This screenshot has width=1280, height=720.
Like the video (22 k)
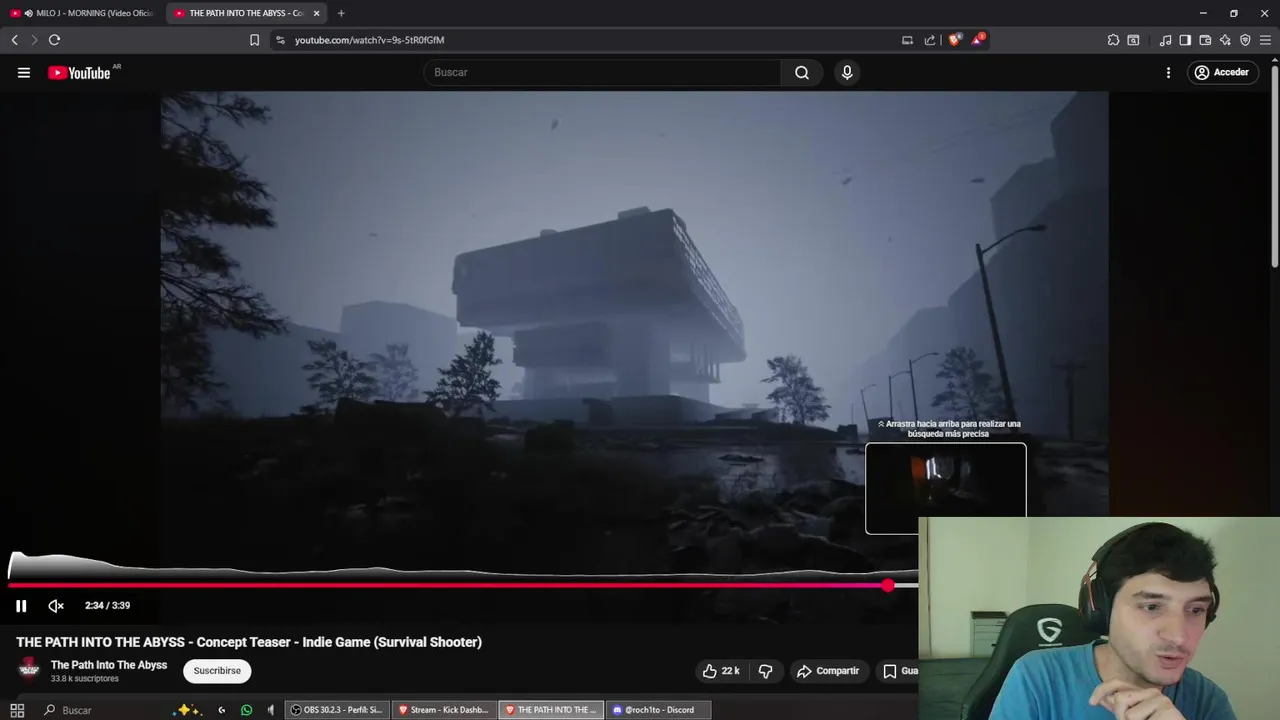(720, 671)
